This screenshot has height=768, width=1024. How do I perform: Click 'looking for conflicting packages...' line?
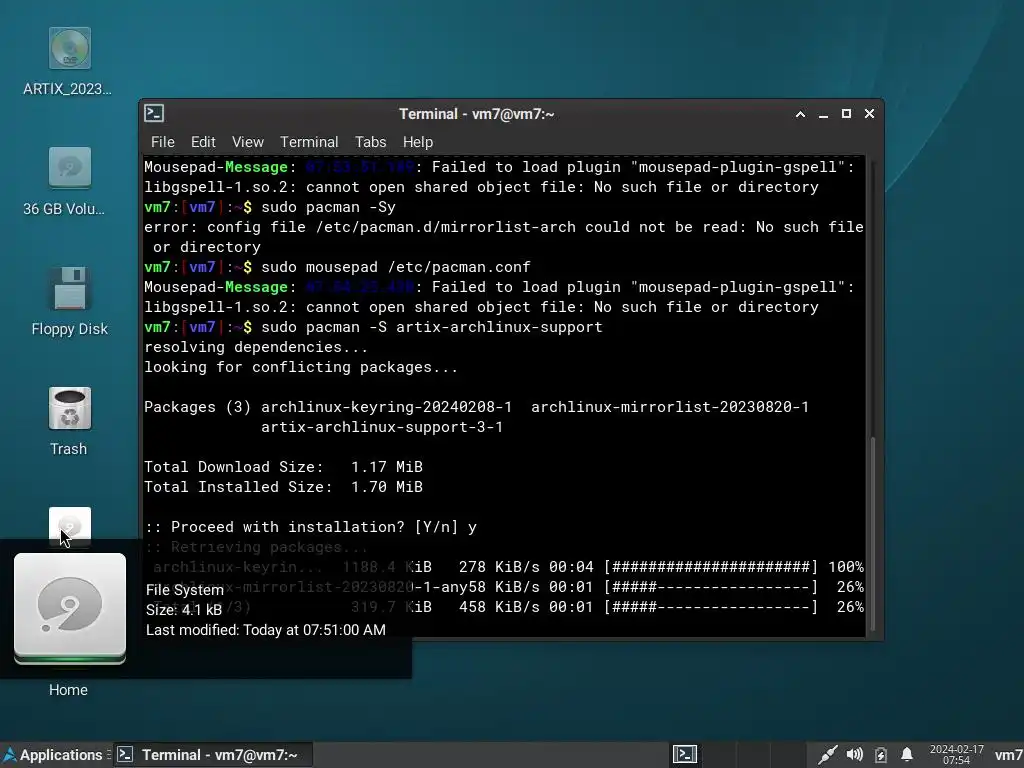point(301,367)
